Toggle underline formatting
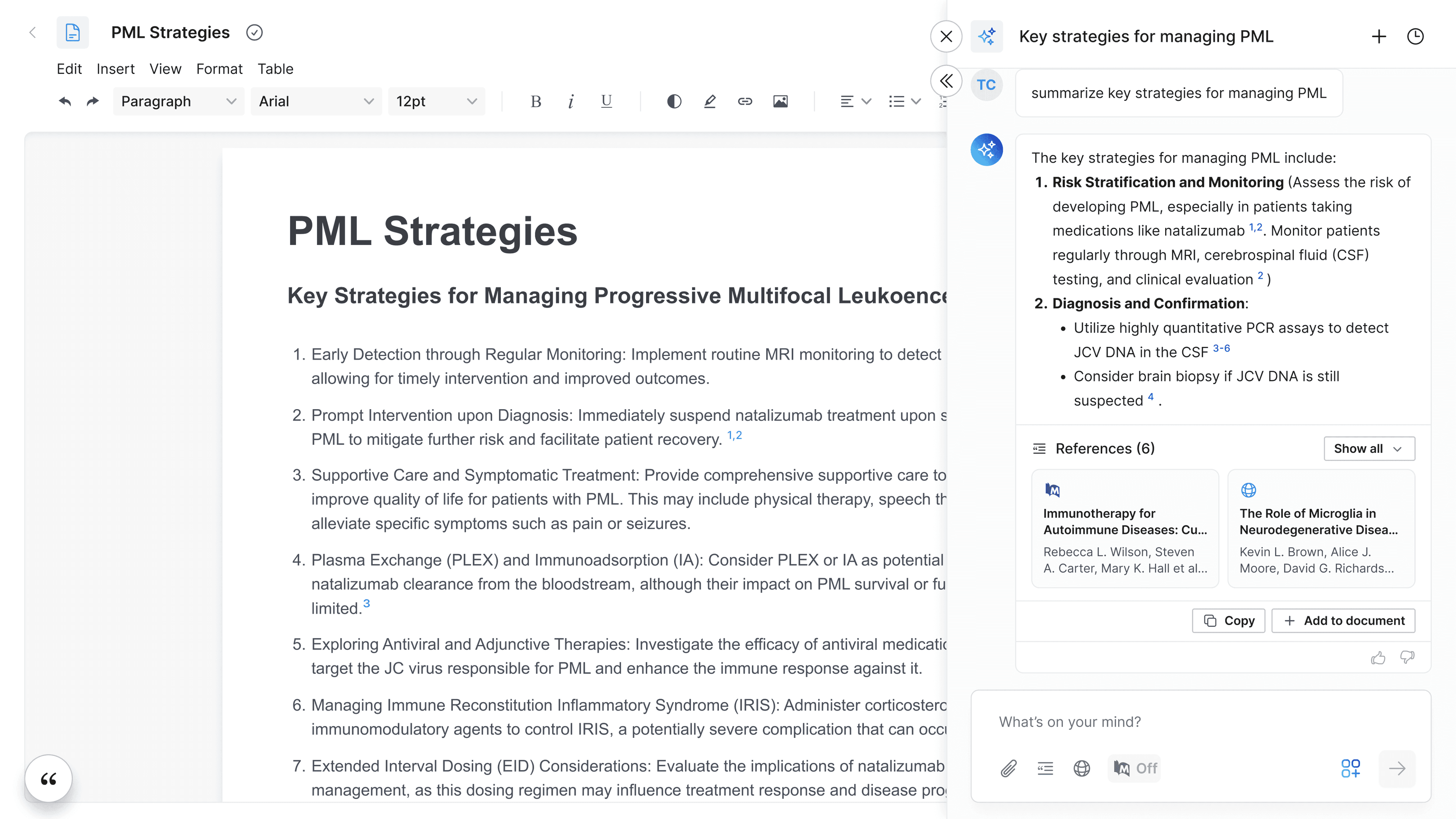This screenshot has width=1456, height=819. point(607,101)
